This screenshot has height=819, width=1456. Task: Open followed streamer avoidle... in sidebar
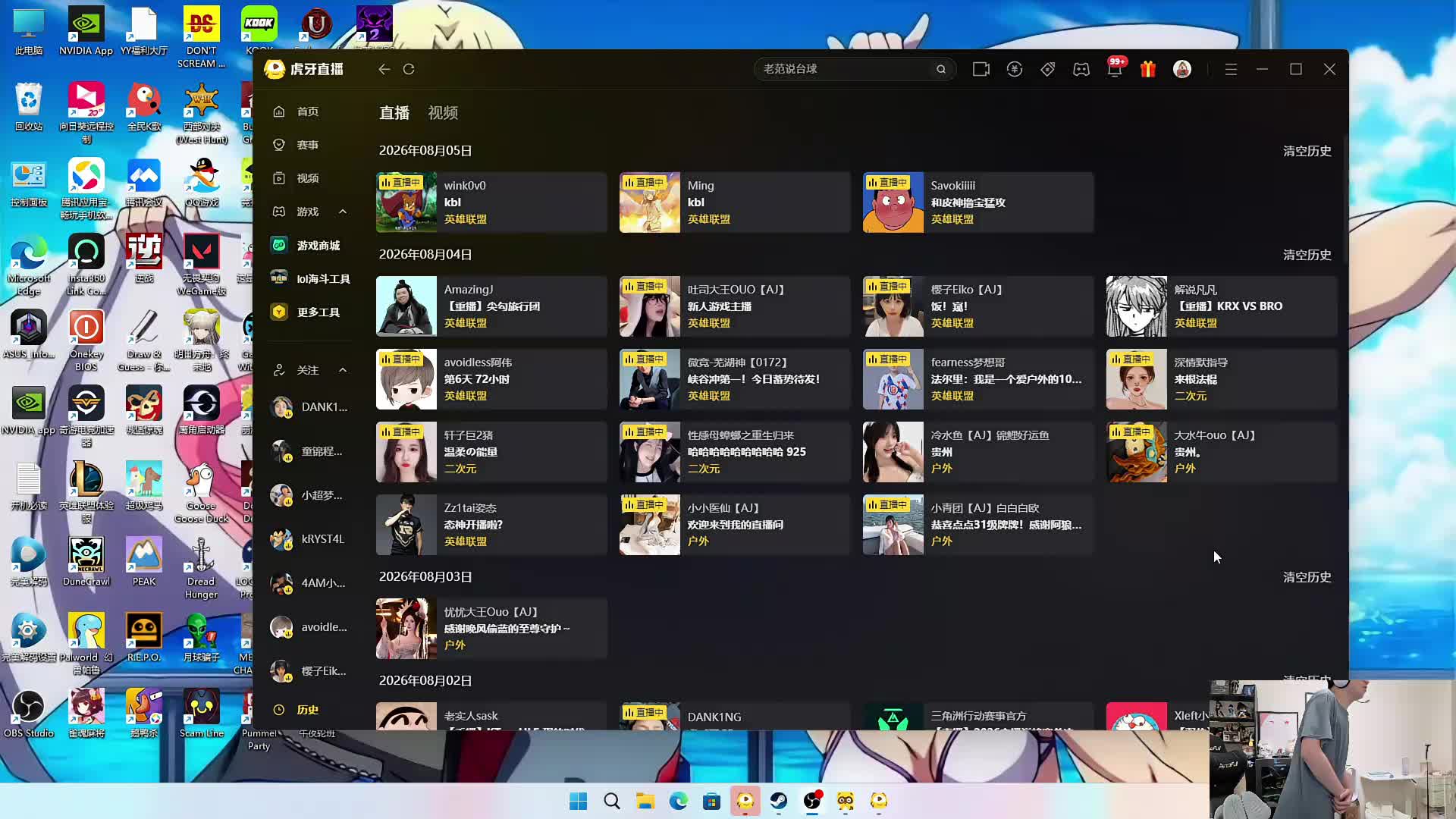[309, 627]
